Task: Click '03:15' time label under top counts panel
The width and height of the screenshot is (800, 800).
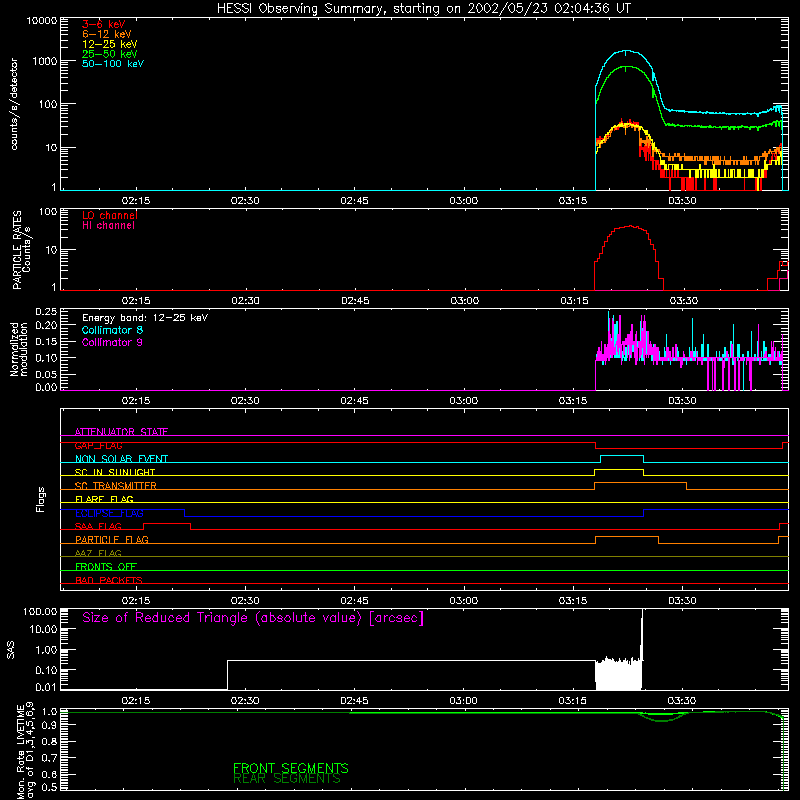Action: coord(573,200)
